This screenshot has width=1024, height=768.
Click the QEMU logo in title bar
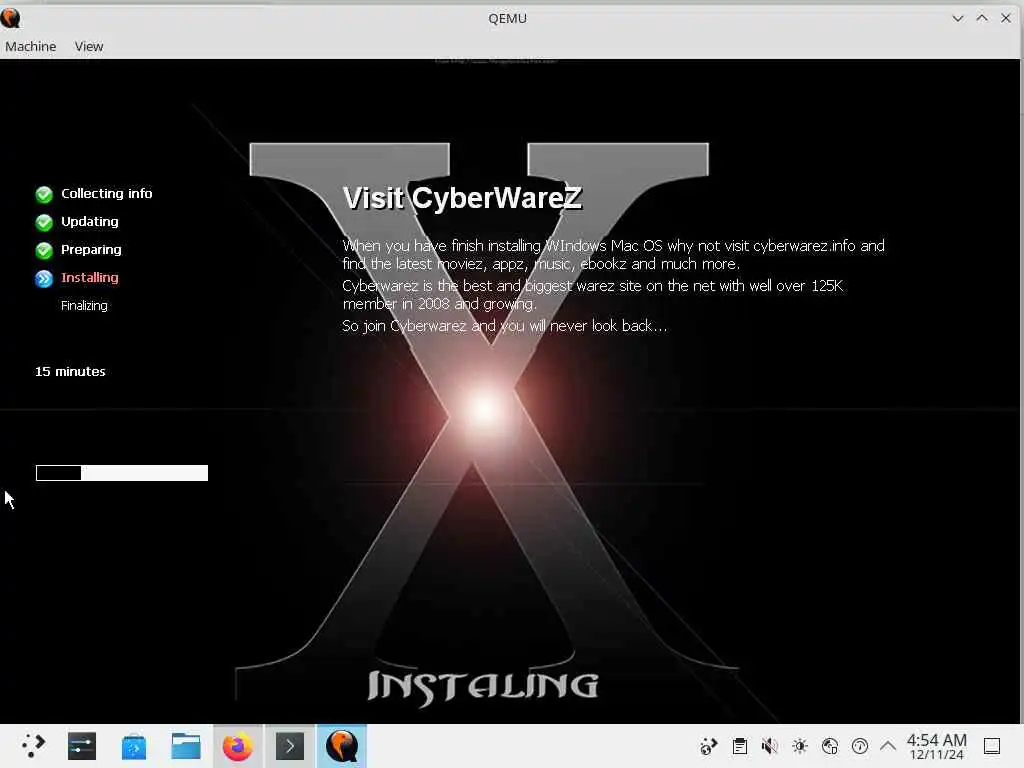[10, 18]
